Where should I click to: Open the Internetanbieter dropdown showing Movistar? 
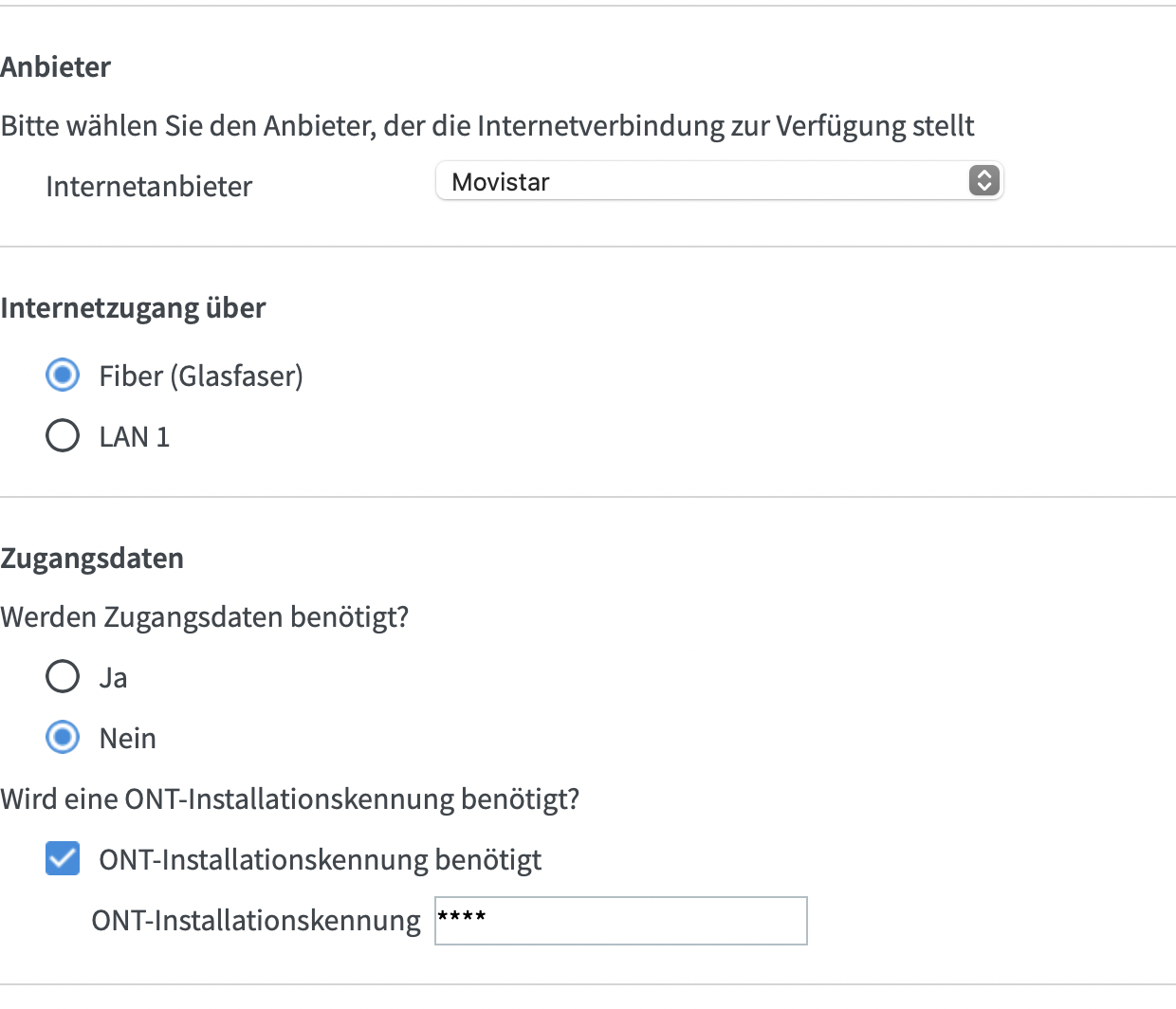point(702,181)
